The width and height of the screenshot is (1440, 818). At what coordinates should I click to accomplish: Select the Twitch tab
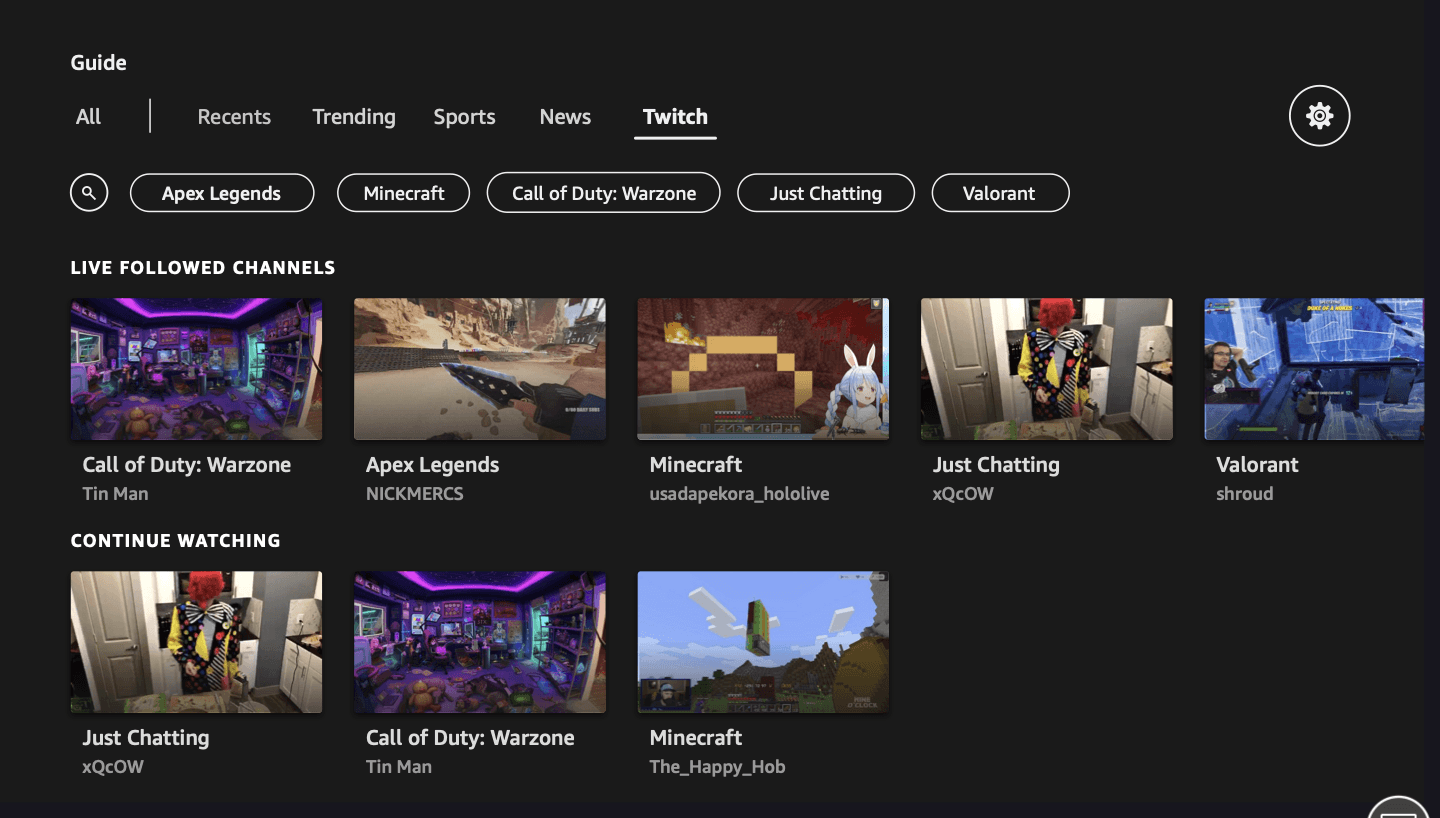tap(675, 117)
